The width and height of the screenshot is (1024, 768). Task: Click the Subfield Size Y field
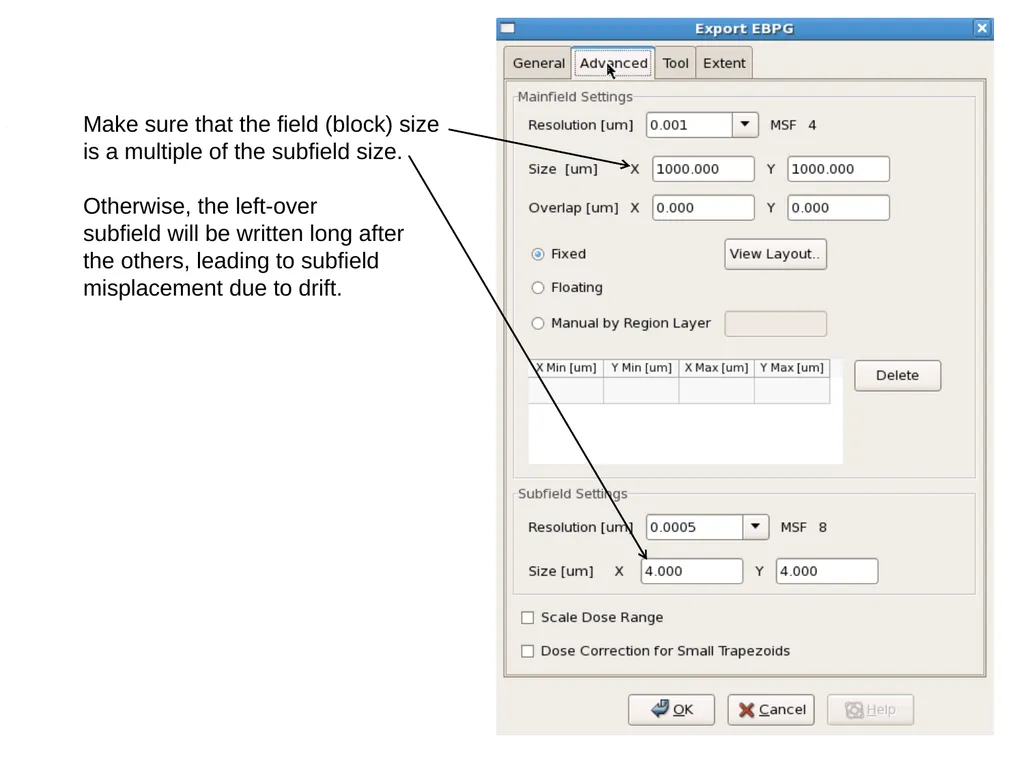point(827,571)
